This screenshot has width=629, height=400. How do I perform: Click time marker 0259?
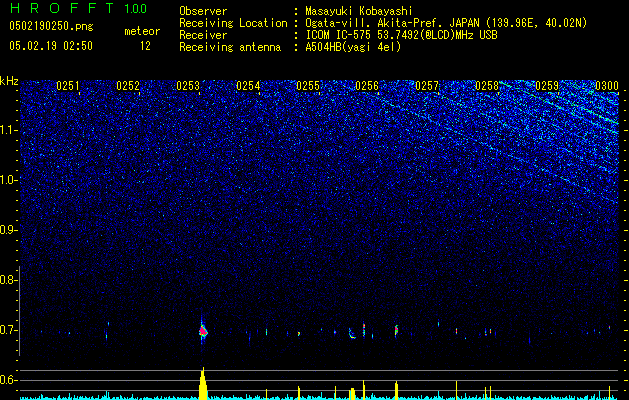547,86
